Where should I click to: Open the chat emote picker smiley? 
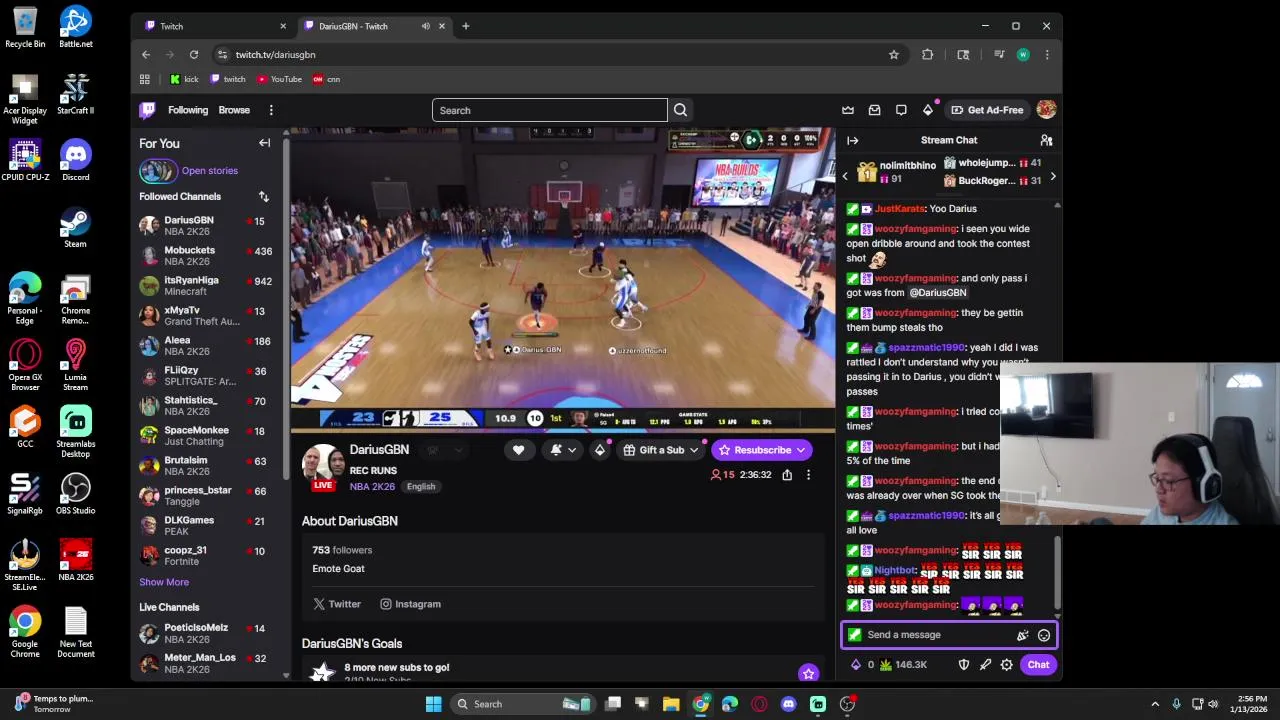(1044, 635)
